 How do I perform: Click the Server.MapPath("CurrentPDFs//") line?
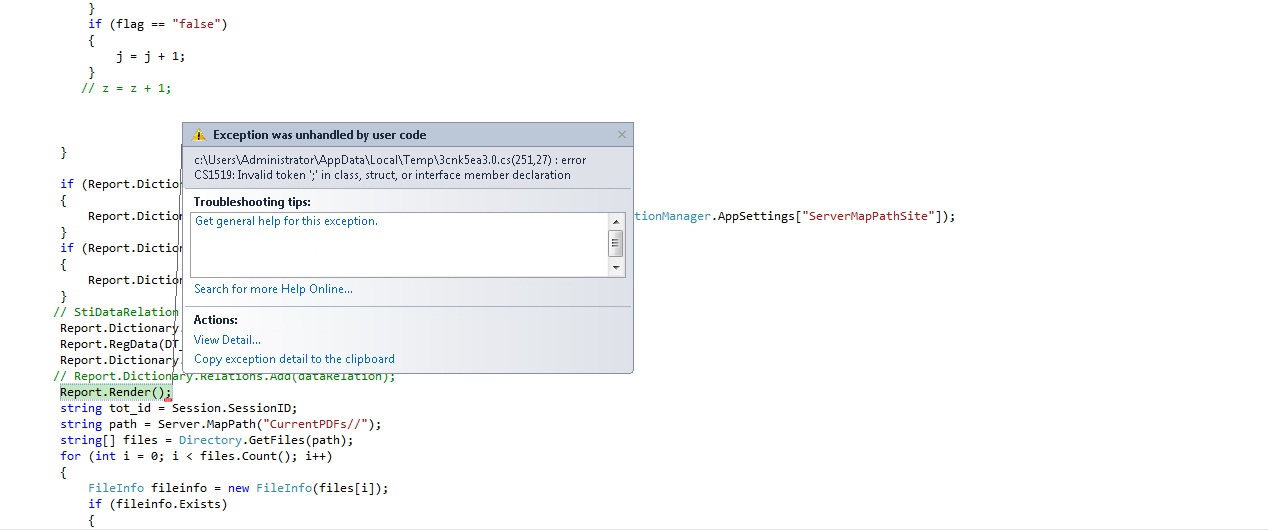[x=221, y=424]
